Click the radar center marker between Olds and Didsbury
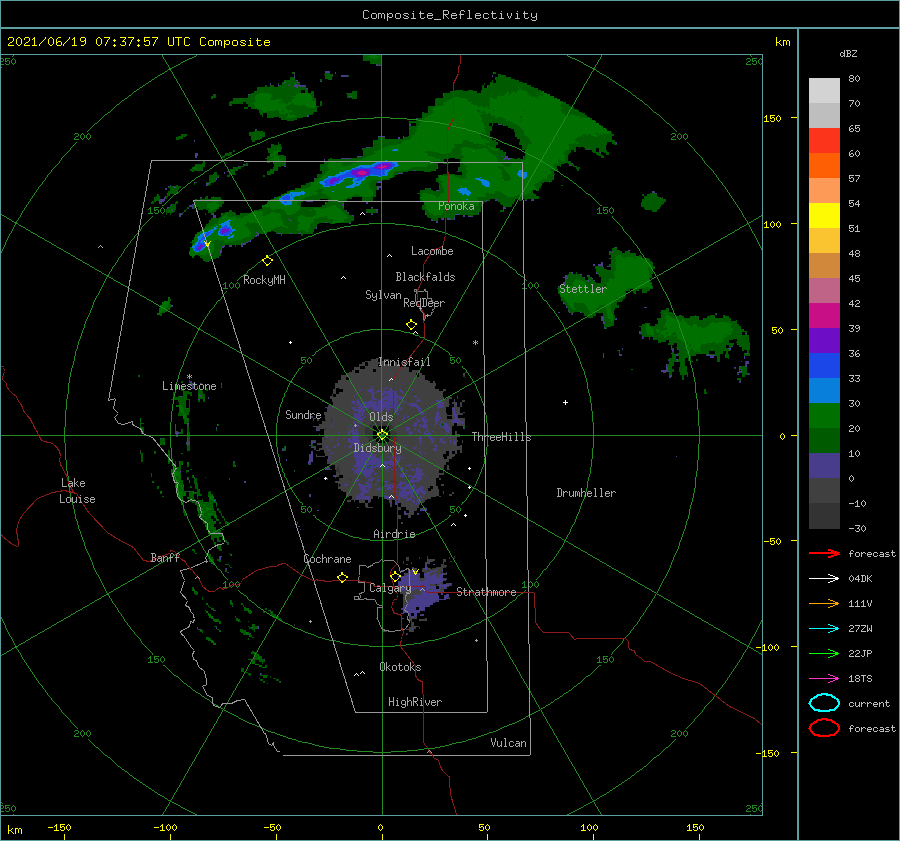The width and height of the screenshot is (900, 841). (x=382, y=435)
